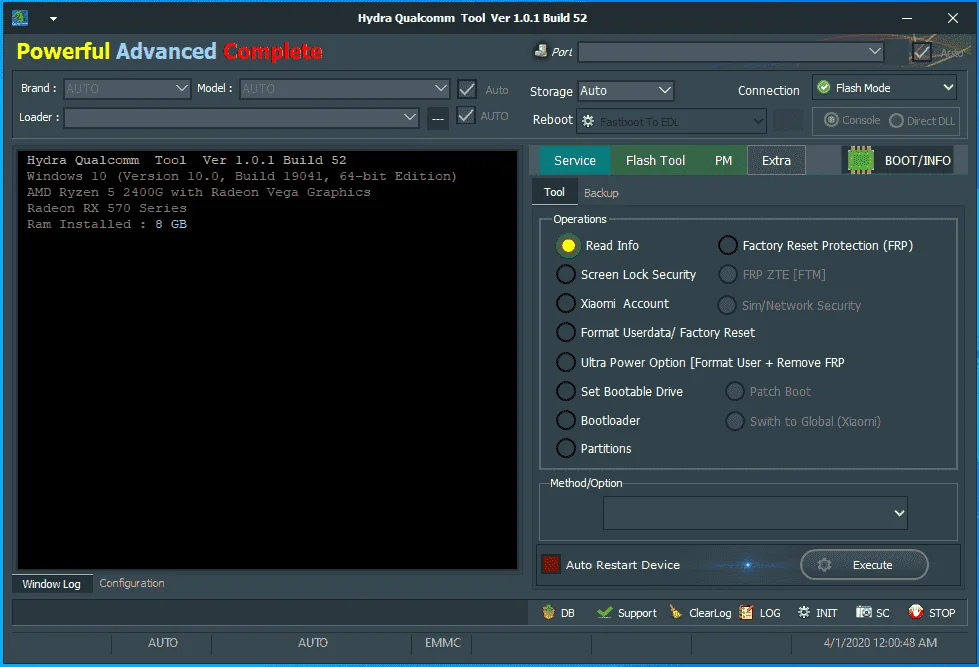Viewport: 979px width, 667px height.
Task: Open the Configuration tab
Action: coord(132,583)
